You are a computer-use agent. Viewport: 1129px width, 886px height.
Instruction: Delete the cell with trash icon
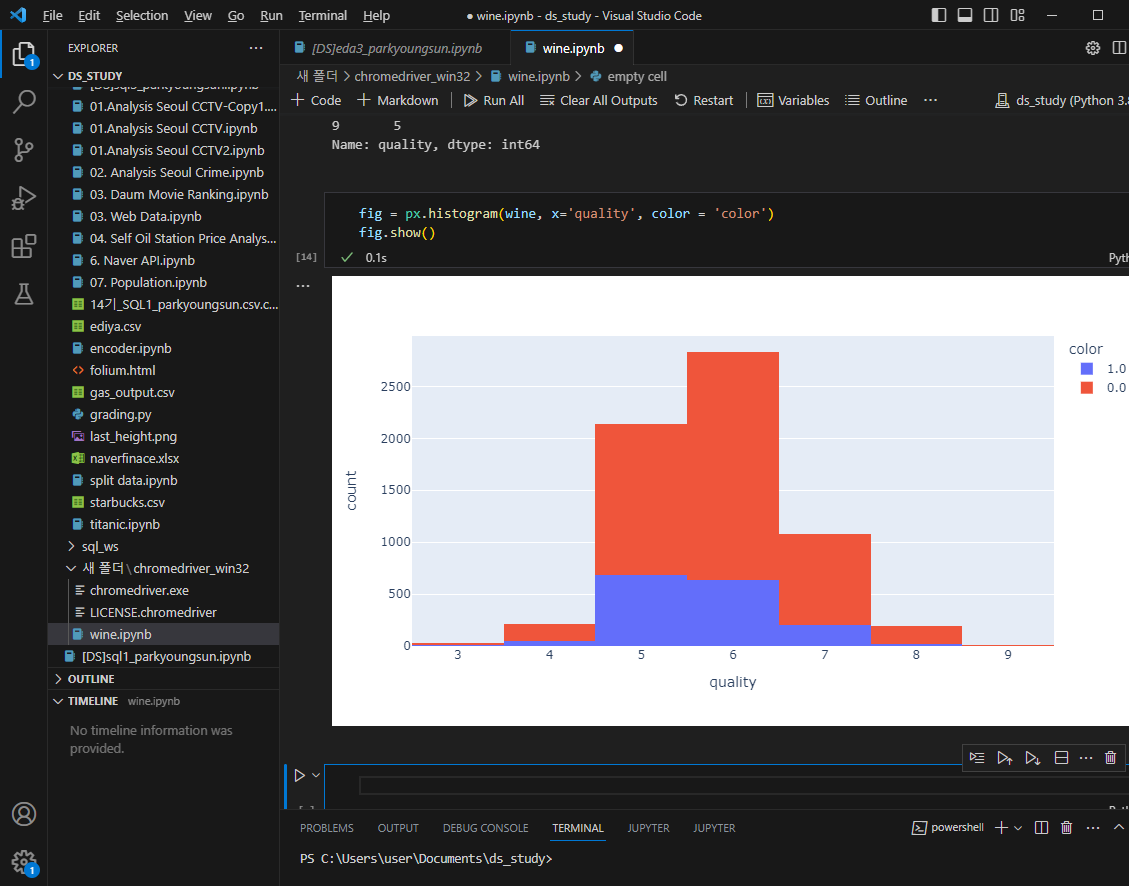click(x=1110, y=757)
